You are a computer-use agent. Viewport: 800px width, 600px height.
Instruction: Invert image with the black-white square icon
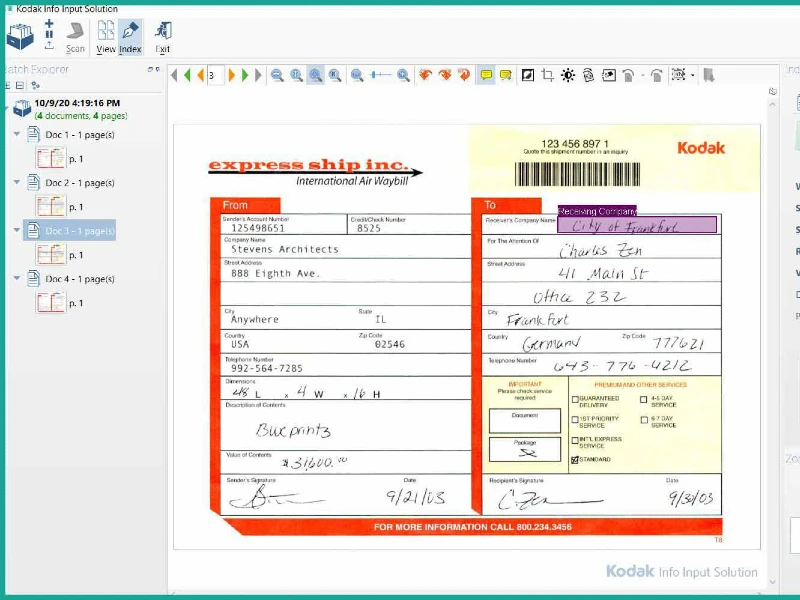coord(528,76)
